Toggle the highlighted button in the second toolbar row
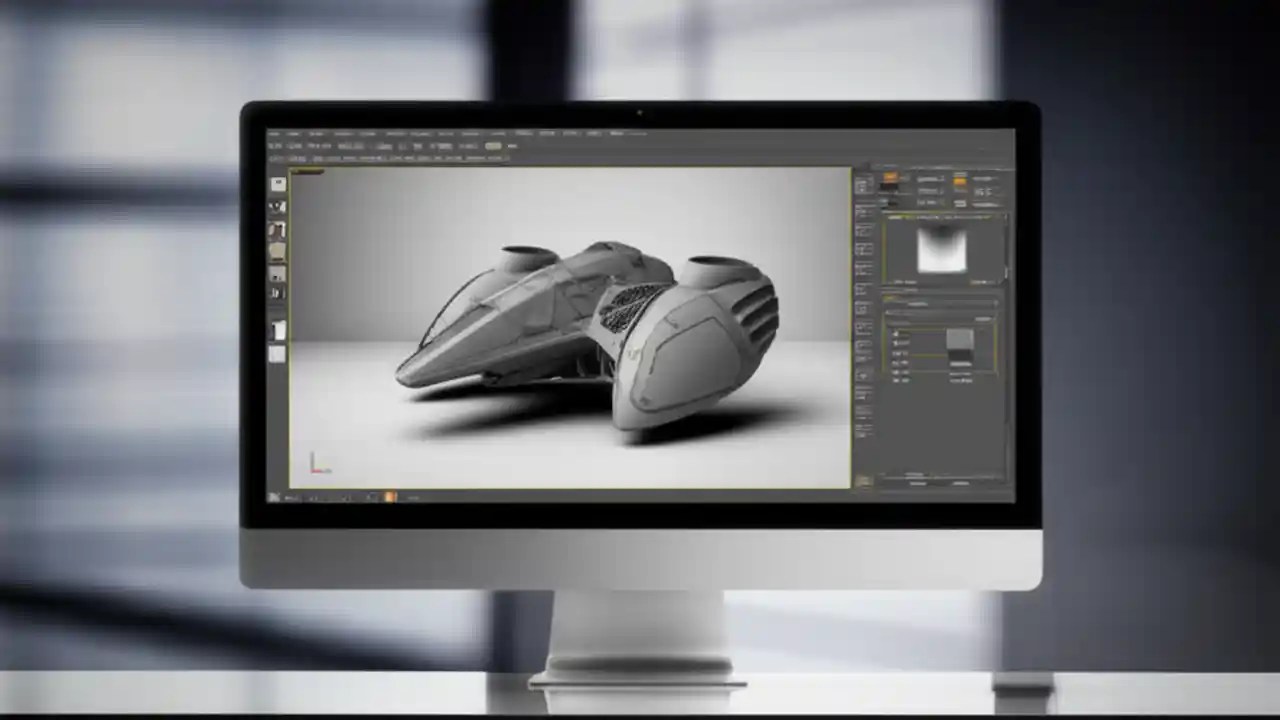1280x720 pixels. coord(493,146)
